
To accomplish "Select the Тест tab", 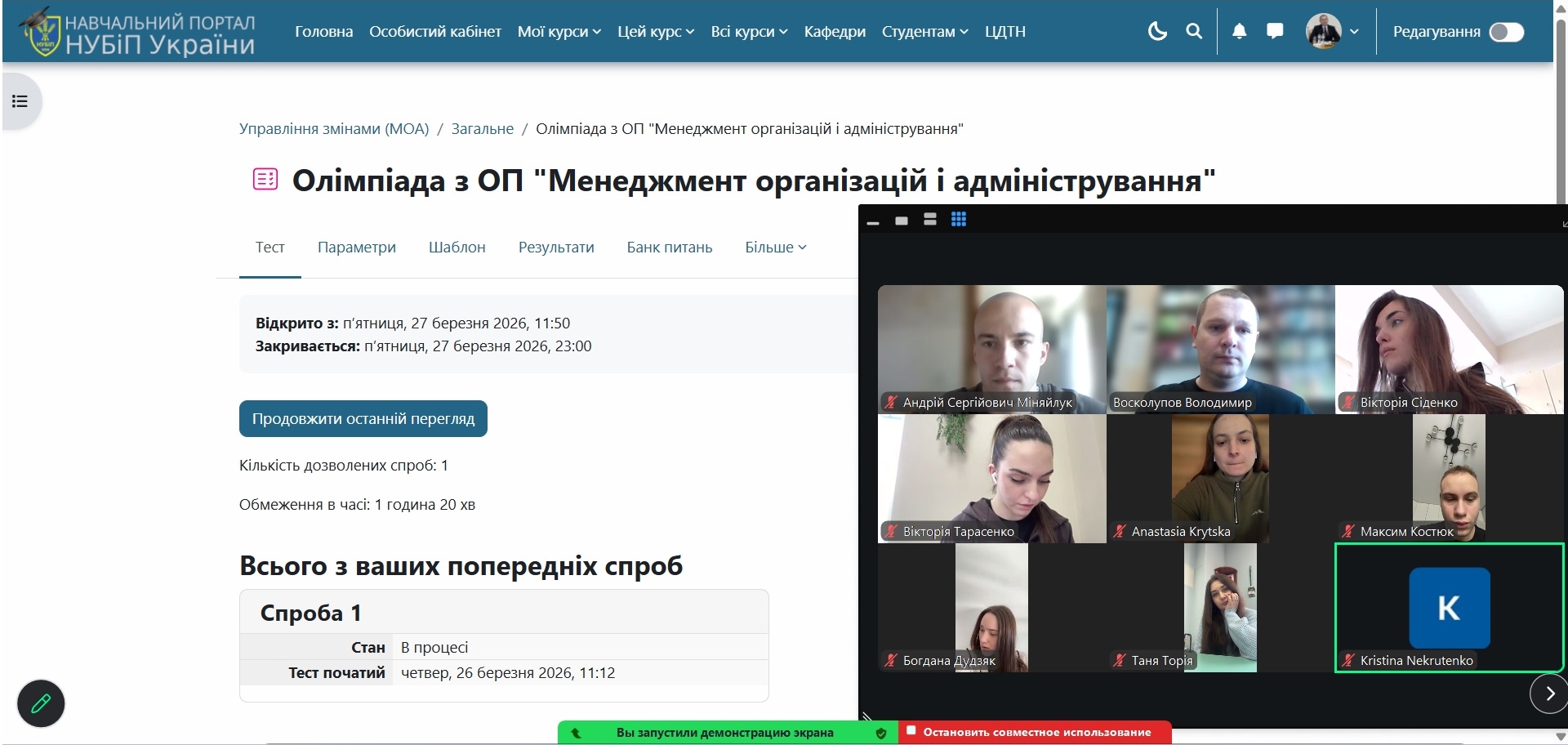I will click(270, 247).
